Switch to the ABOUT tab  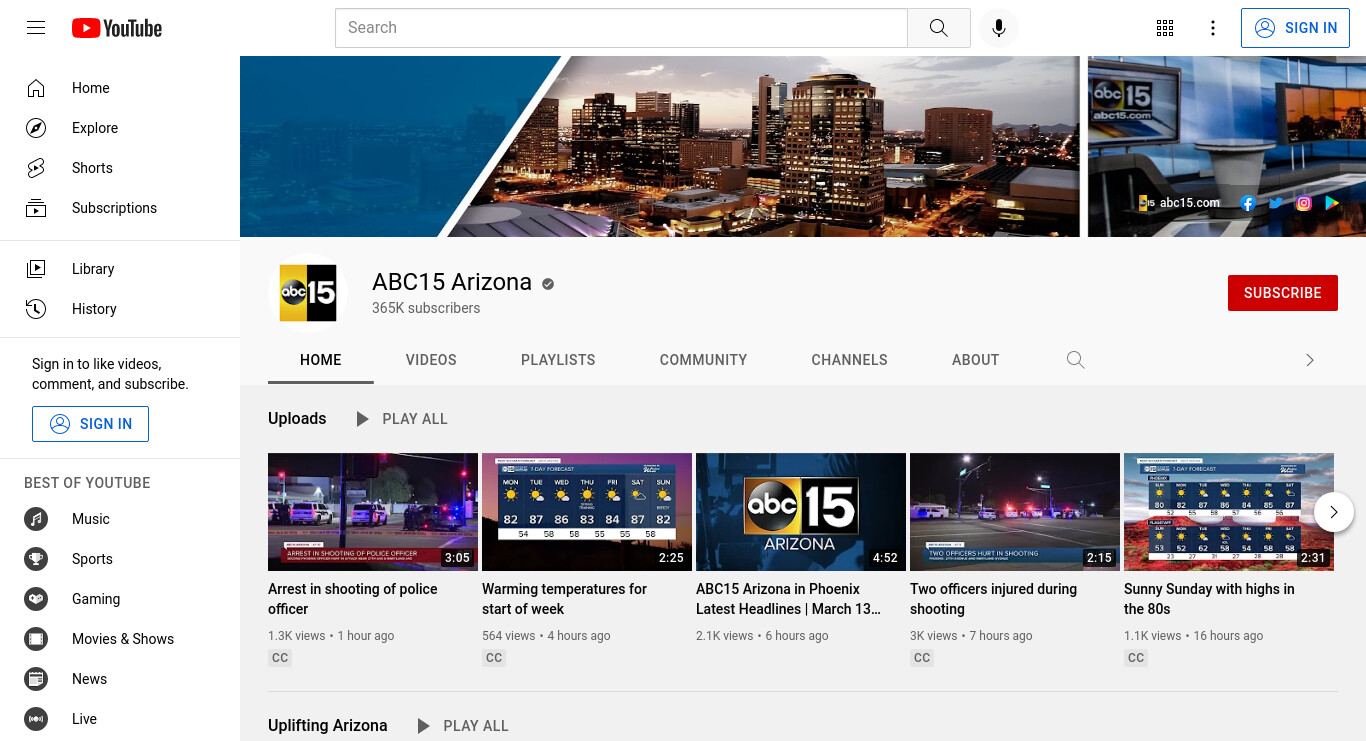click(976, 360)
